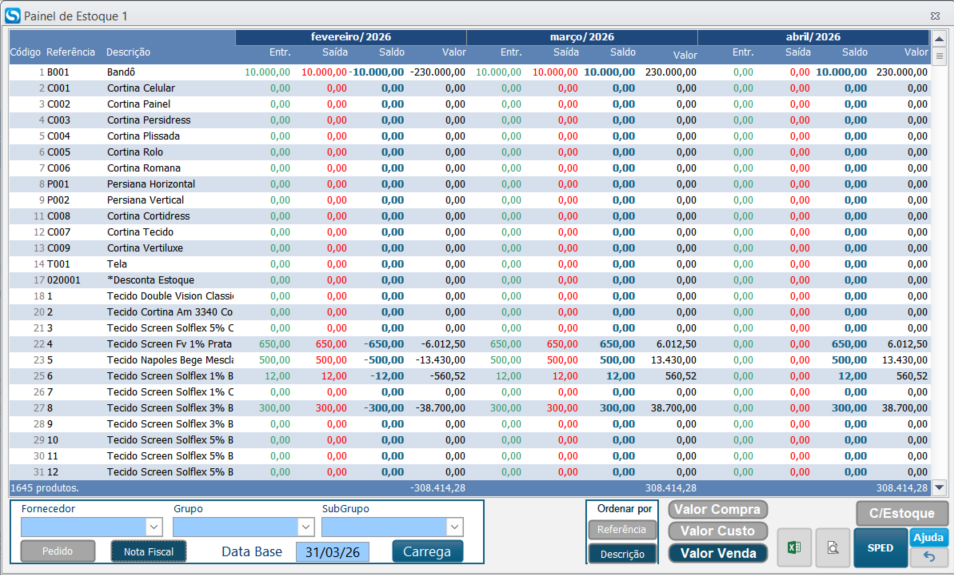
Task: Select the Valor Compra view
Action: coord(717,510)
